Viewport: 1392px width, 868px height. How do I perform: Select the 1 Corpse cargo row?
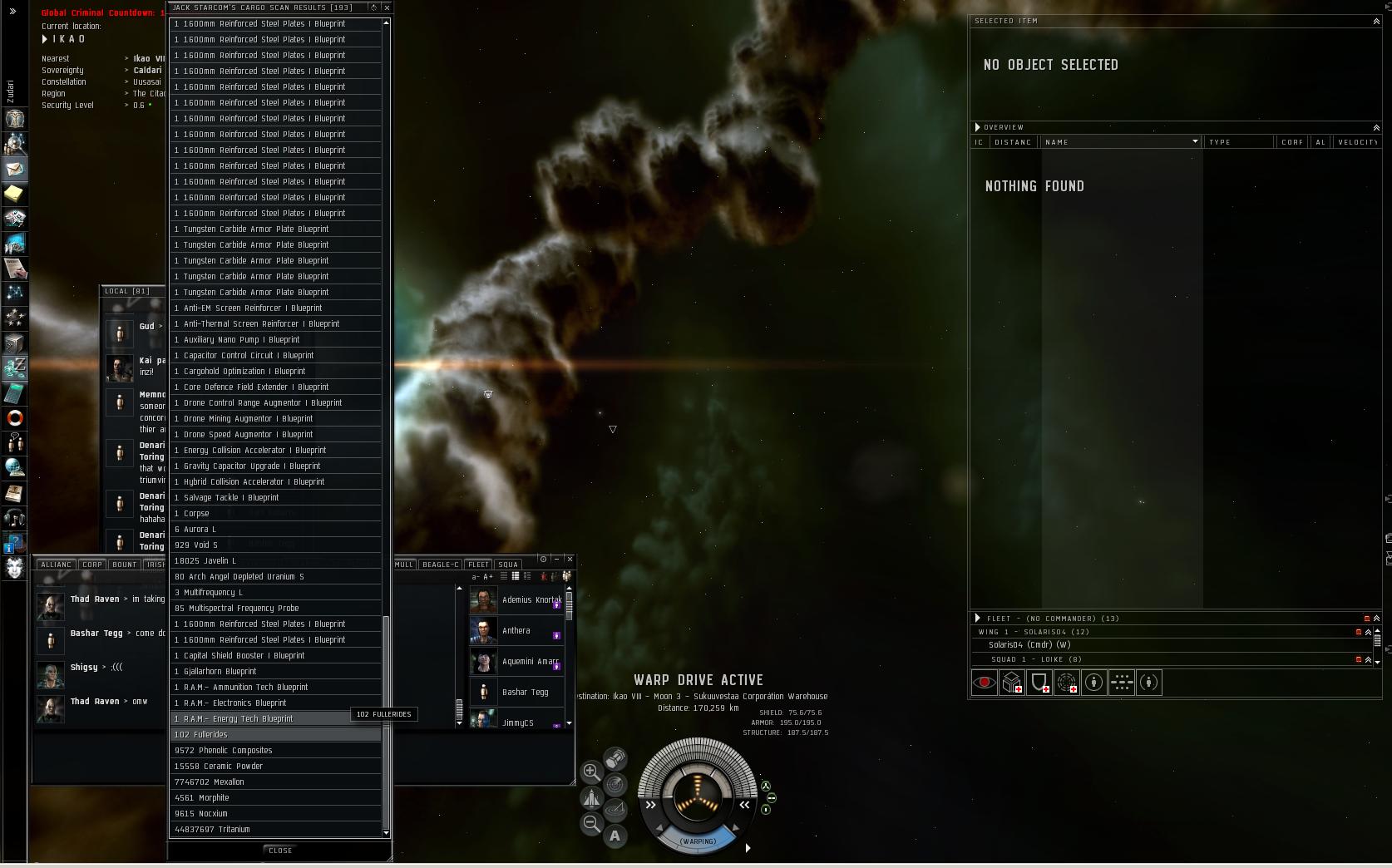tap(276, 514)
